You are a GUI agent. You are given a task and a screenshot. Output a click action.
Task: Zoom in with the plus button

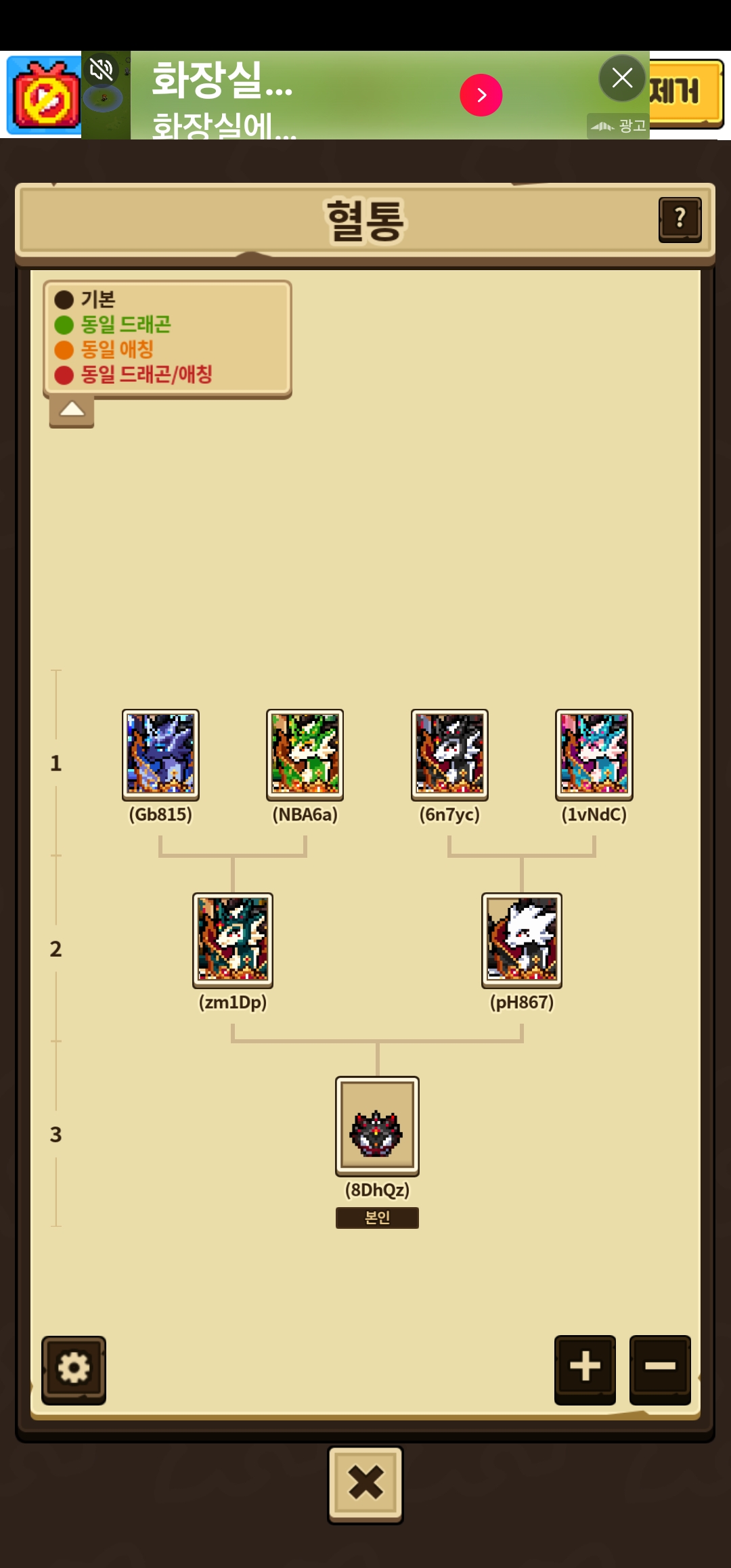(585, 1369)
